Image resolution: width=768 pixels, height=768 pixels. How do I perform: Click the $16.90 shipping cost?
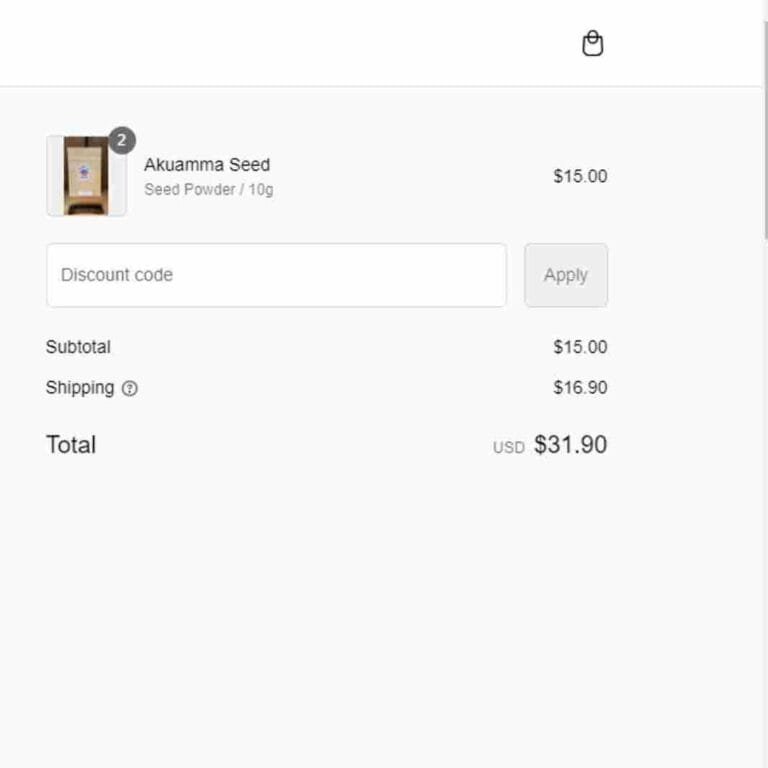click(580, 387)
